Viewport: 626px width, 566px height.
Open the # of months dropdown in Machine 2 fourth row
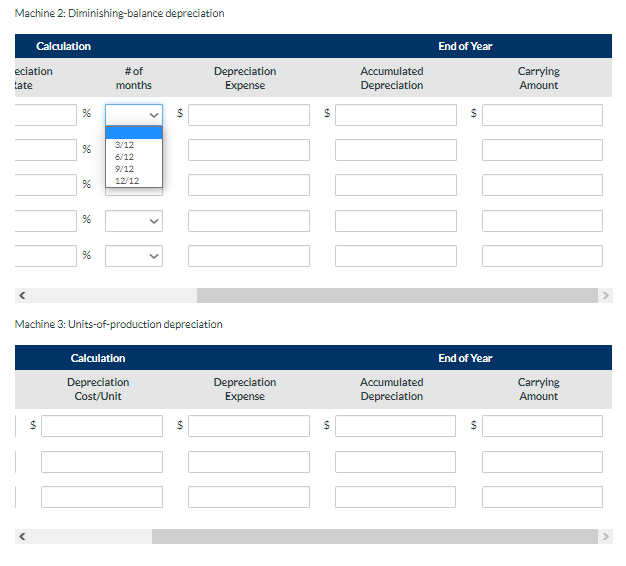(x=134, y=221)
